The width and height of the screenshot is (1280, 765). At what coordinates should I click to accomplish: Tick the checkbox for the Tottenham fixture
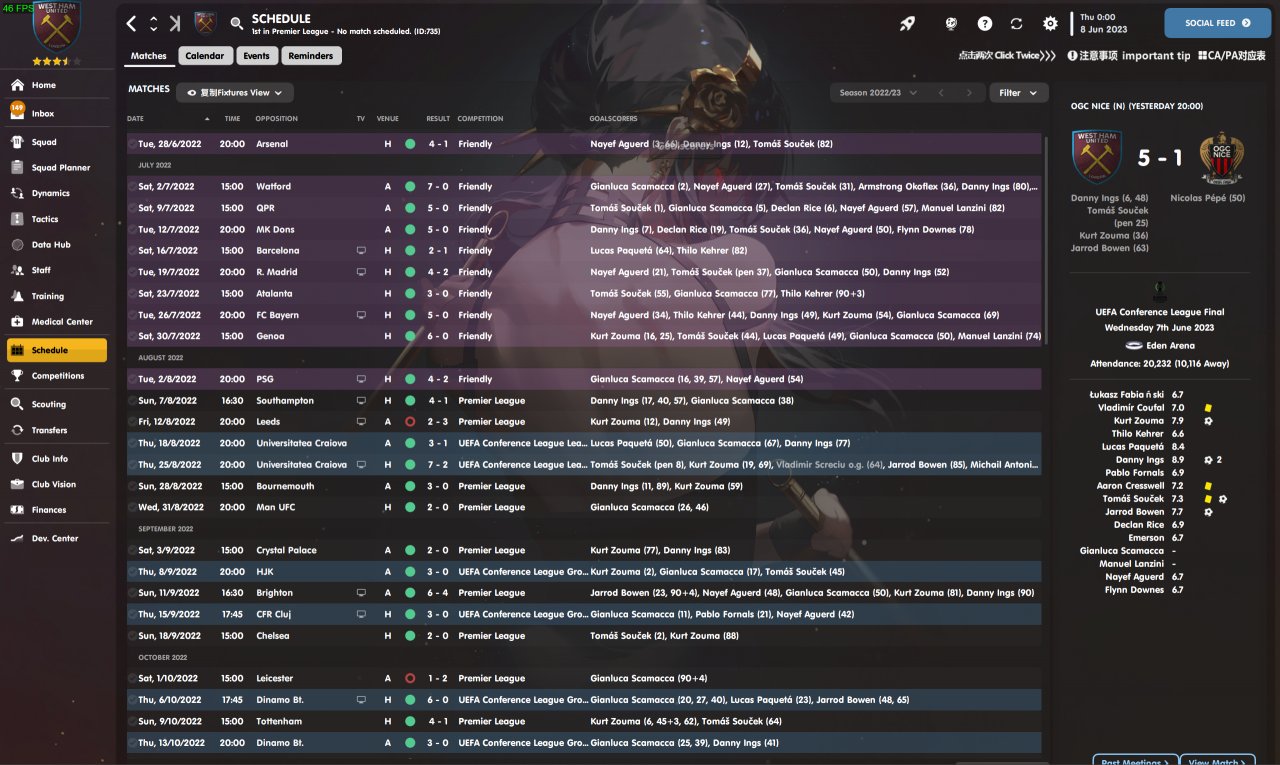click(133, 721)
